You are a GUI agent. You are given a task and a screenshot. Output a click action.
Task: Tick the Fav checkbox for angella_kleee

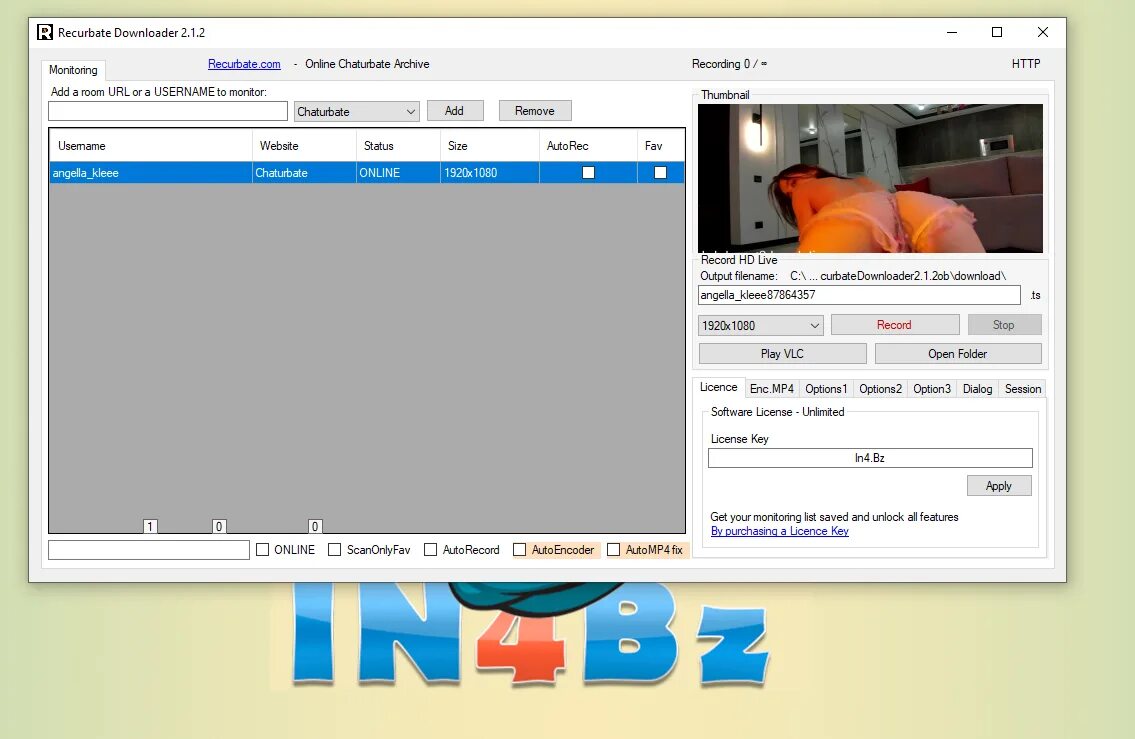(660, 172)
